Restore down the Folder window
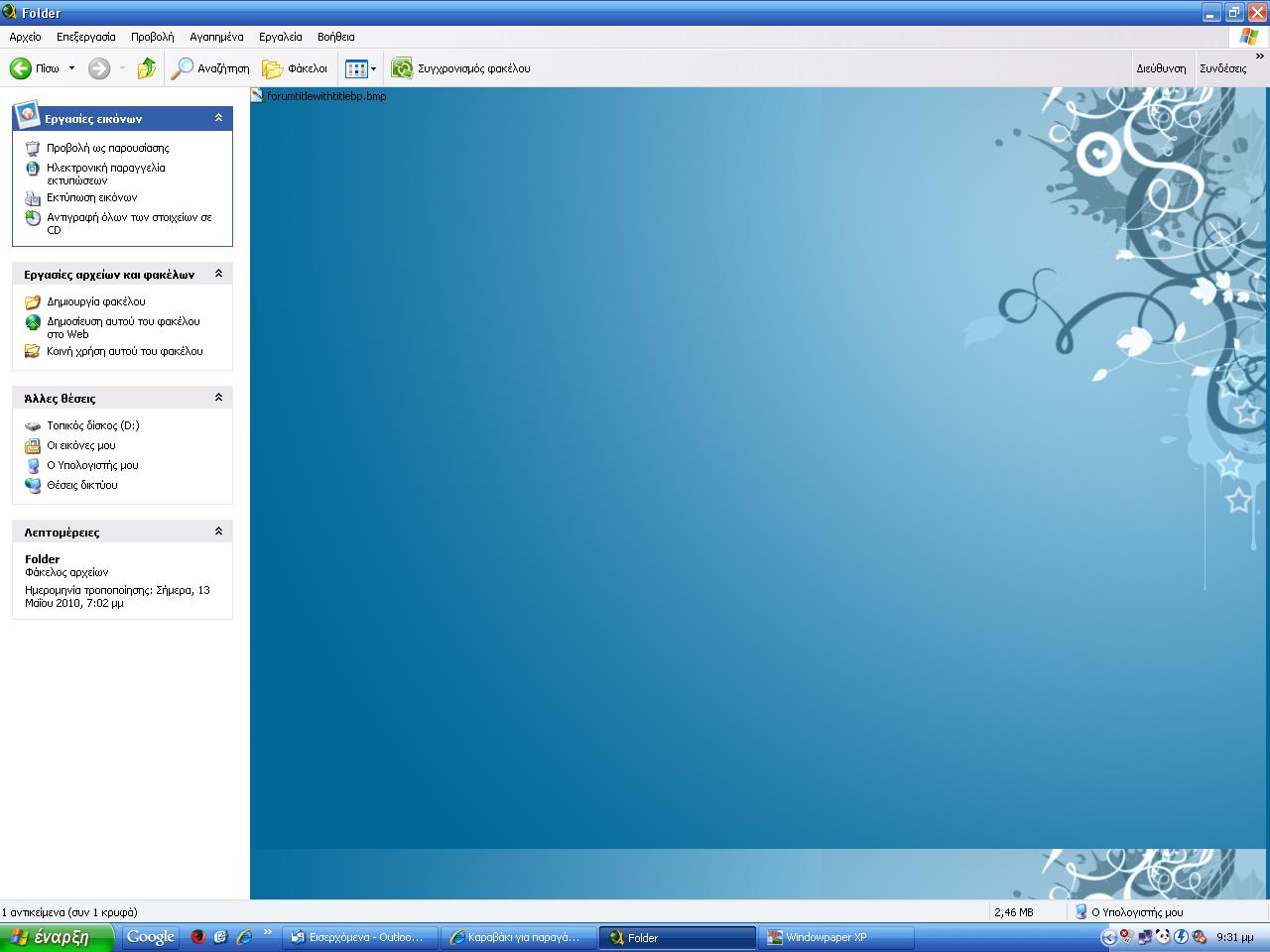Screen dimensions: 1270x952 coord(1233,13)
